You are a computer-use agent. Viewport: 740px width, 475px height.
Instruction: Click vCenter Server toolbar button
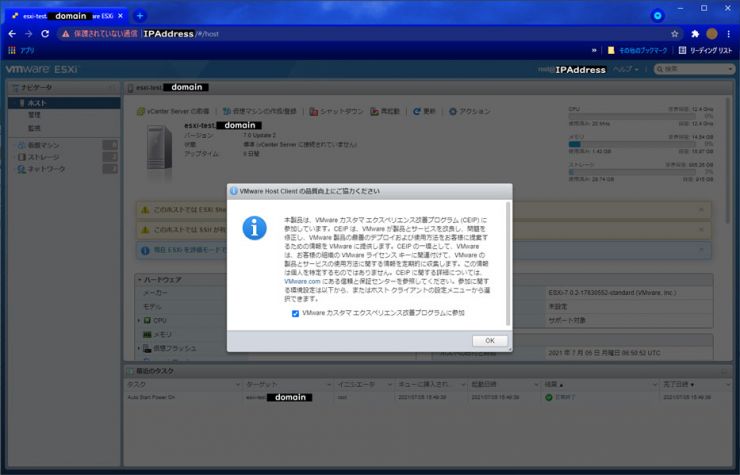click(x=173, y=111)
